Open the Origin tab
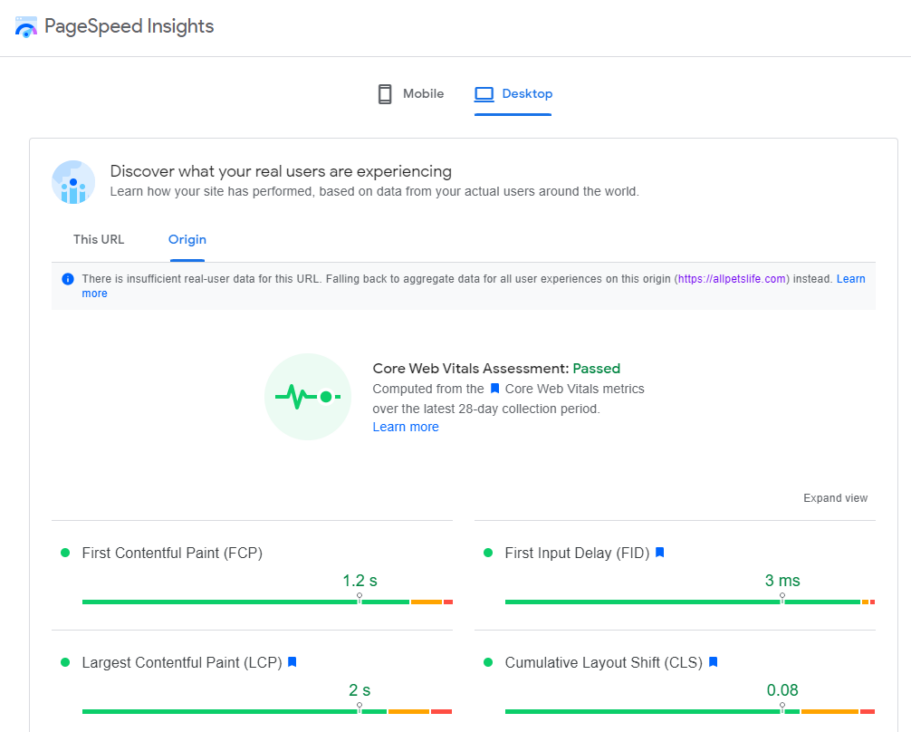Image resolution: width=911 pixels, height=732 pixels. (187, 239)
